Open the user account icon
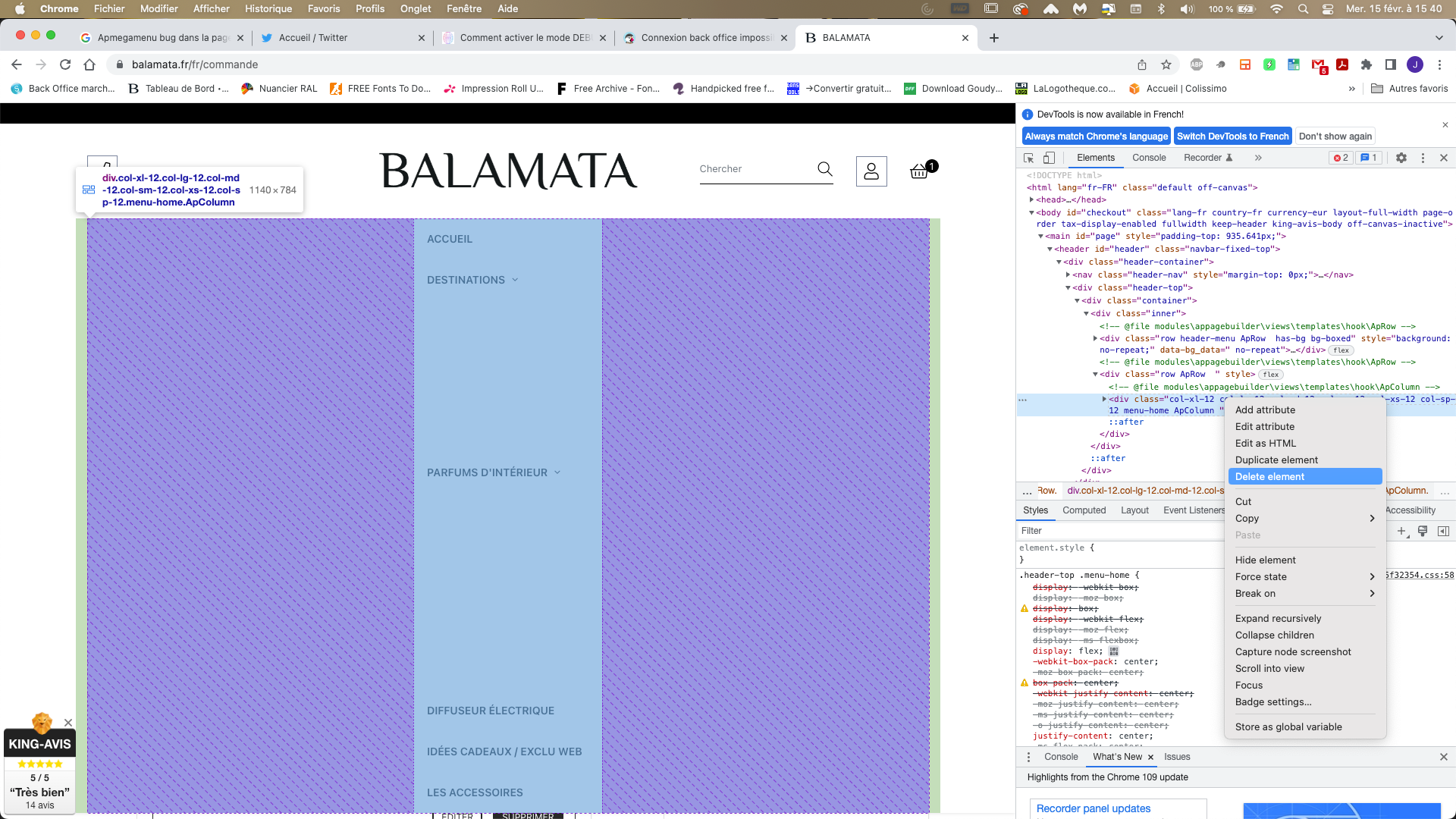 (871, 171)
